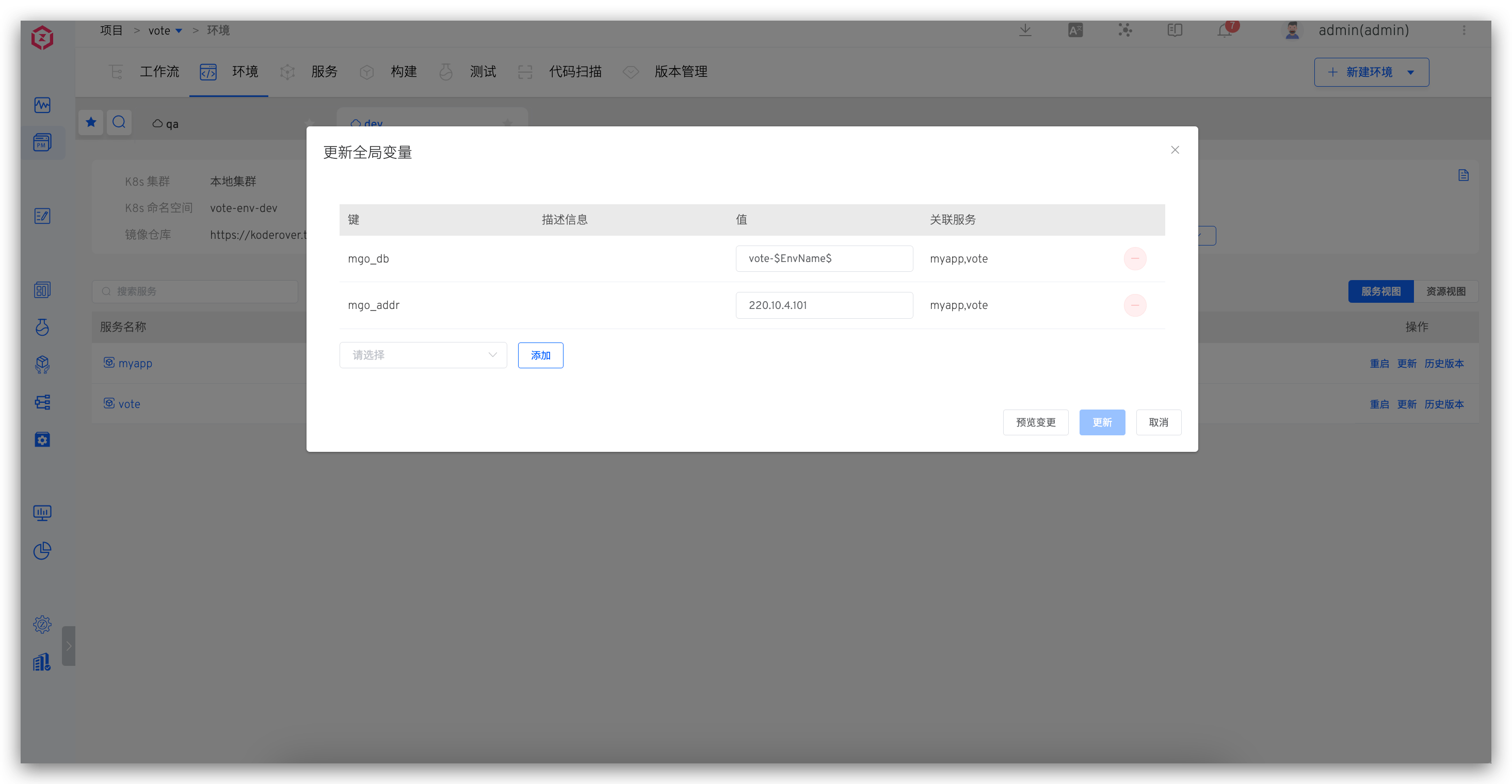Click the document icon in environment panel
1512x784 pixels.
coord(1463,175)
